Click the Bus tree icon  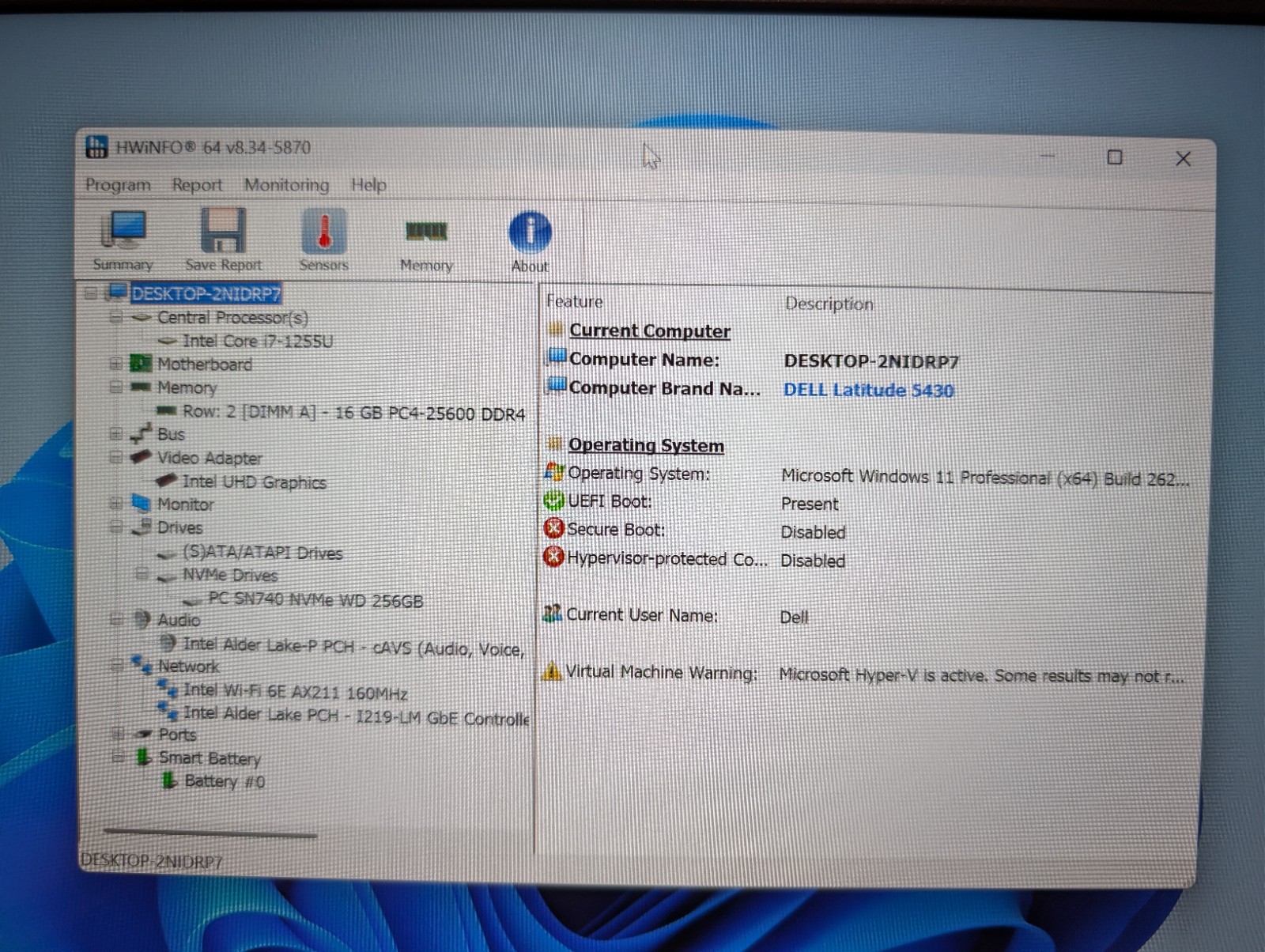coord(141,433)
